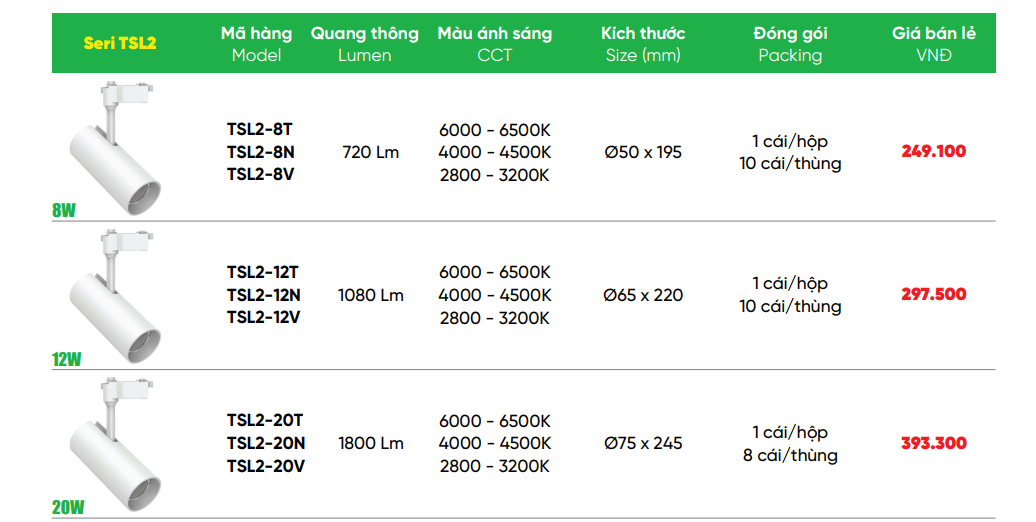Click the green 20W wattage label
Image resolution: width=1036 pixels, height=522 pixels.
tap(68, 507)
